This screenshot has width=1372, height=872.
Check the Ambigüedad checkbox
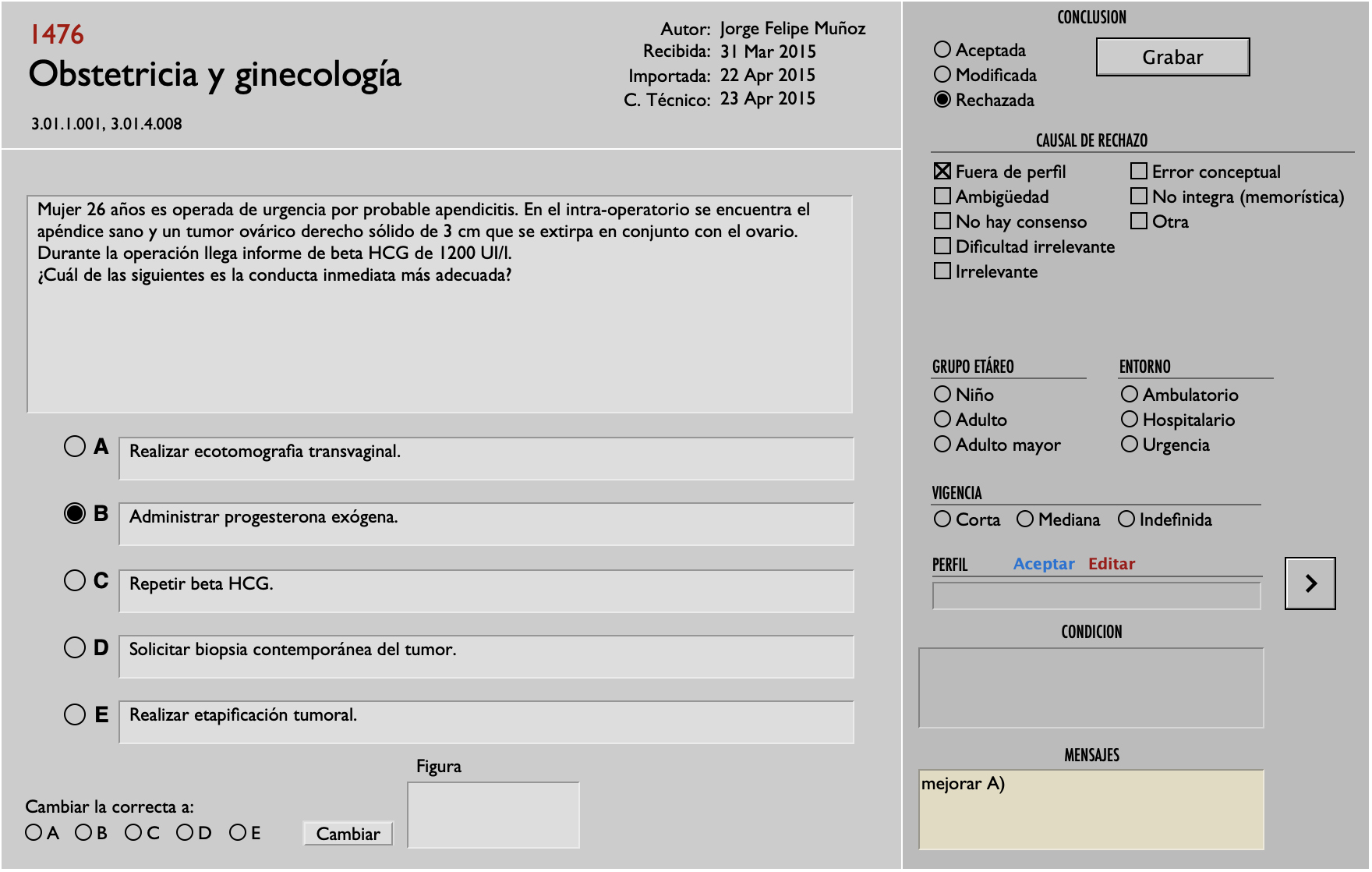(942, 197)
